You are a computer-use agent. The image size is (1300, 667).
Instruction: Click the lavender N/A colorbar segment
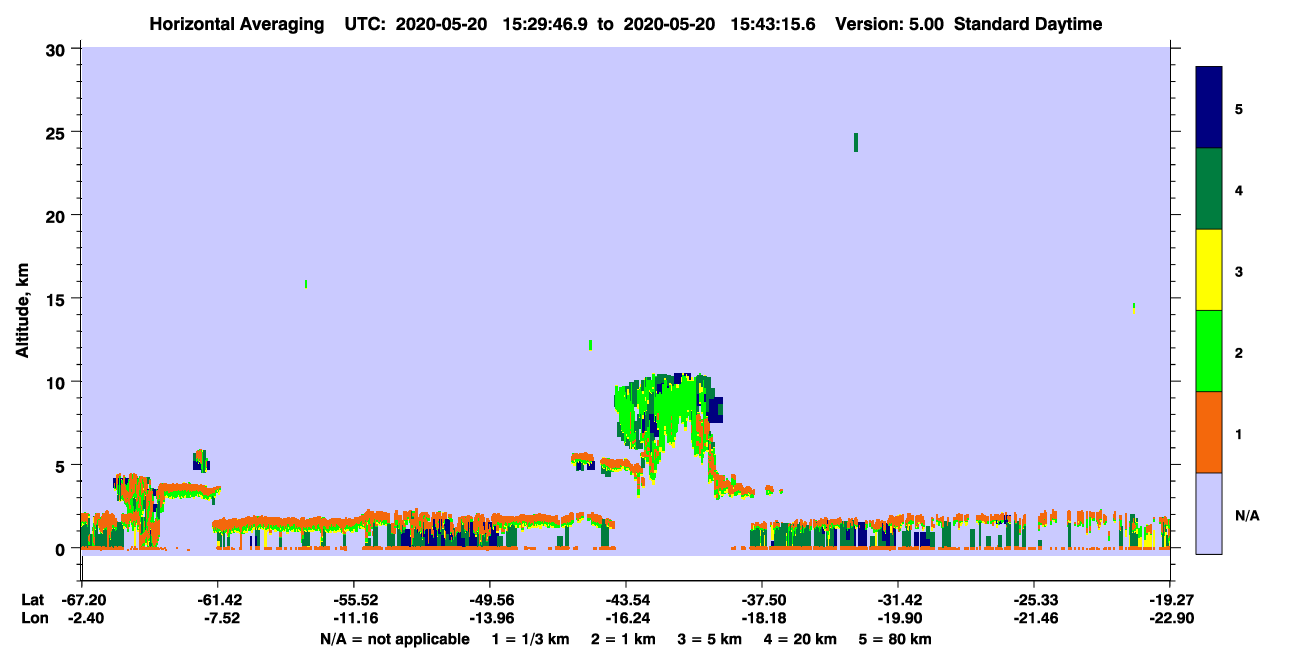click(x=1209, y=513)
